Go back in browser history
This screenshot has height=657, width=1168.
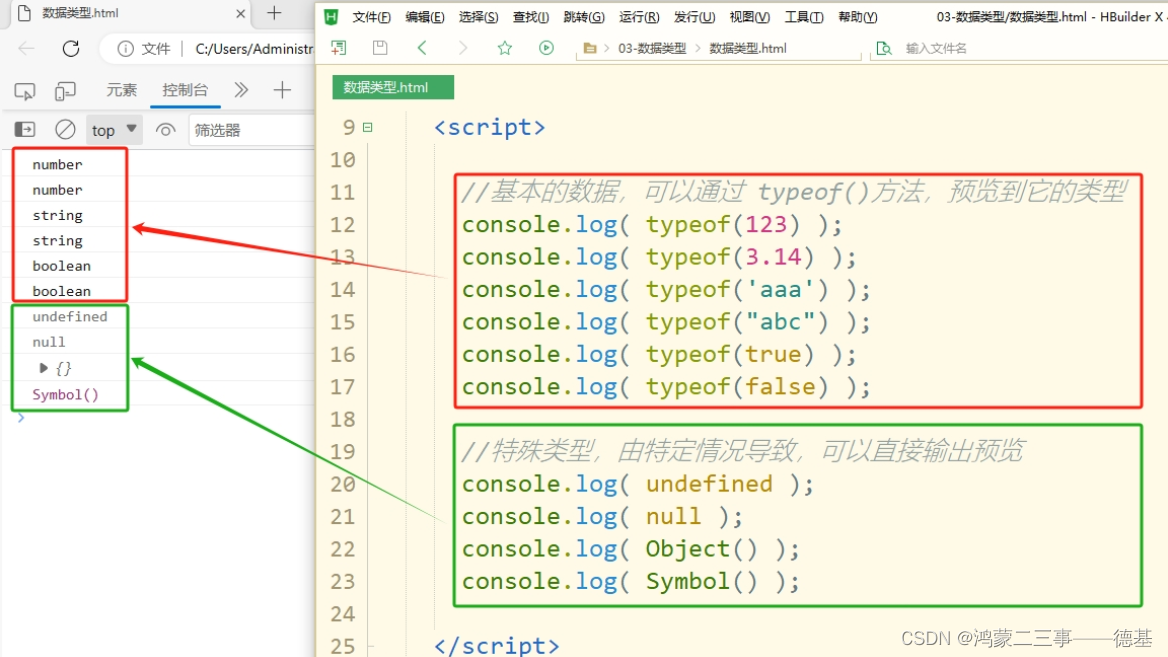(x=27, y=48)
